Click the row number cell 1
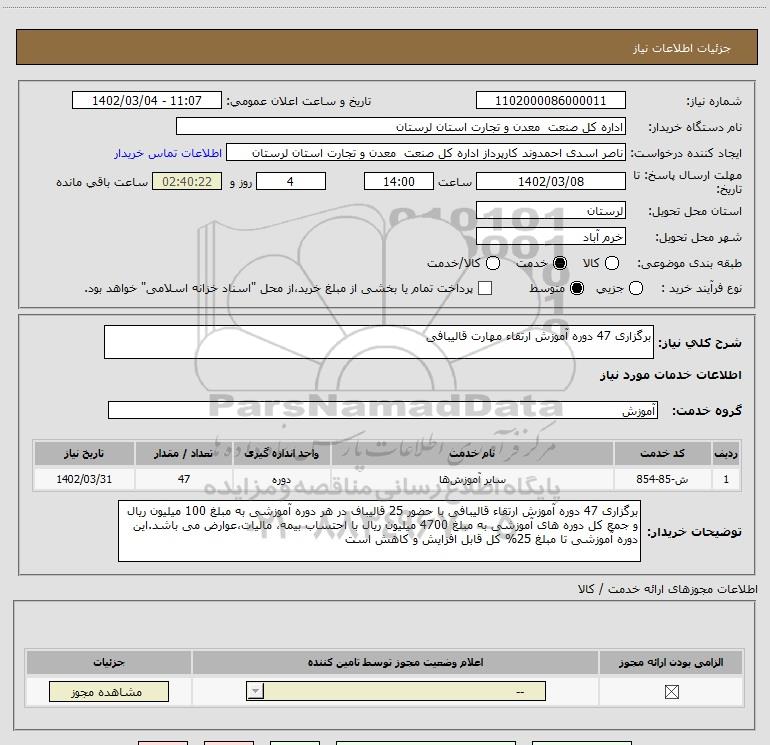The height and width of the screenshot is (745, 770). pyautogui.click(x=726, y=479)
